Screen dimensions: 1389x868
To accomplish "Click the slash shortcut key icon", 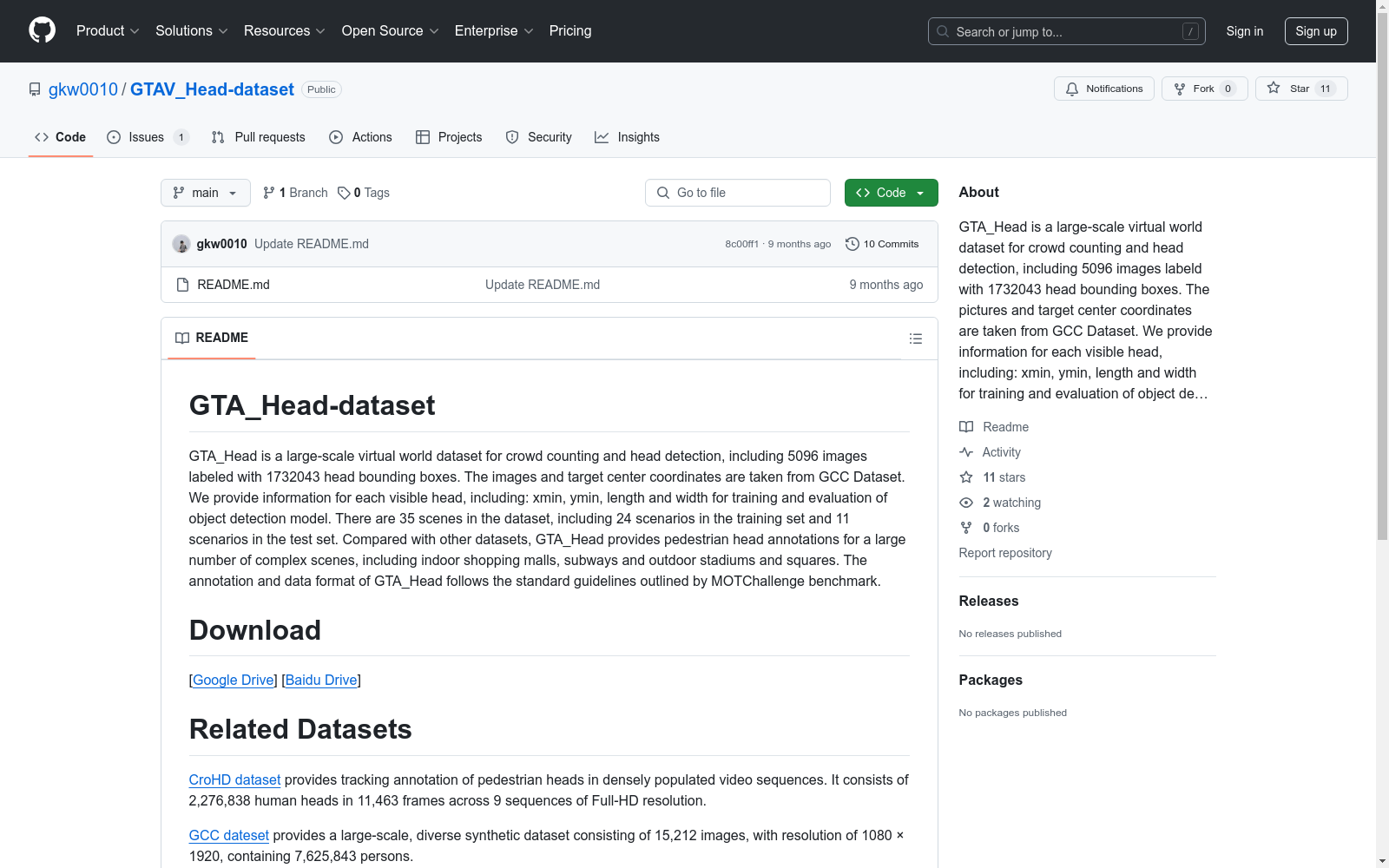I will coord(1190,31).
